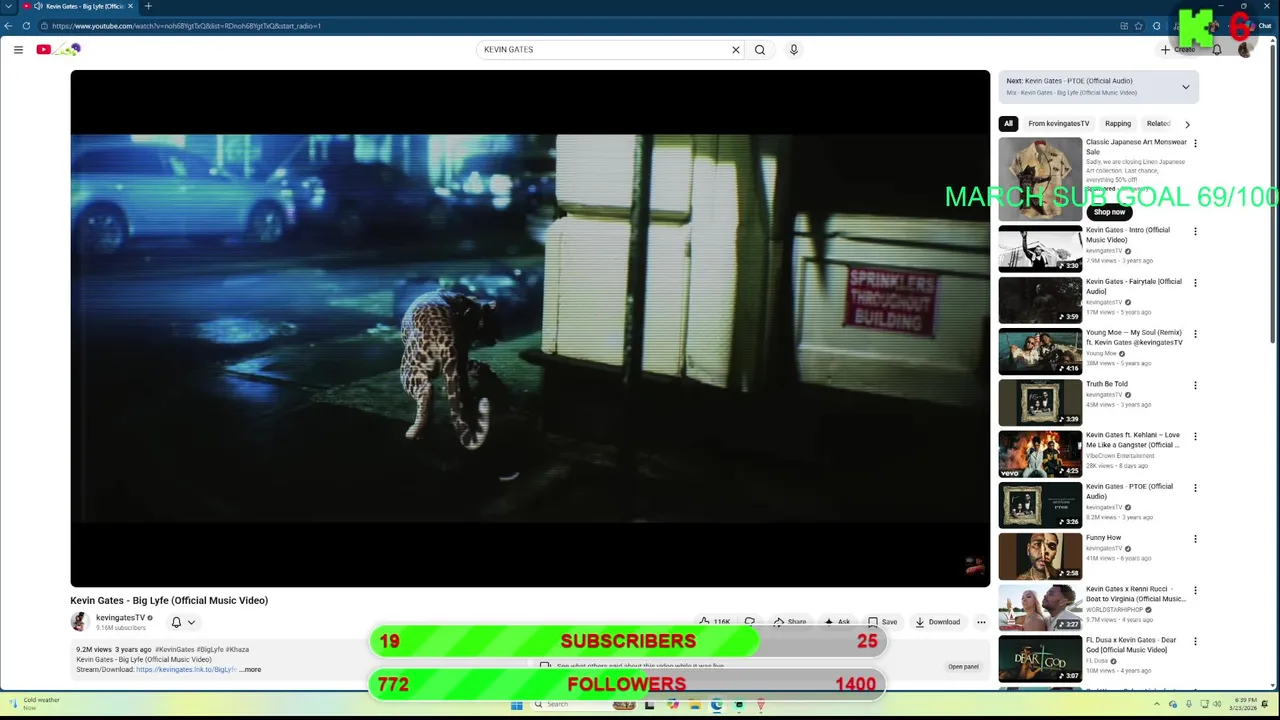This screenshot has height=720, width=1280.
Task: Open YouTube notifications bell in header
Action: click(x=1217, y=49)
